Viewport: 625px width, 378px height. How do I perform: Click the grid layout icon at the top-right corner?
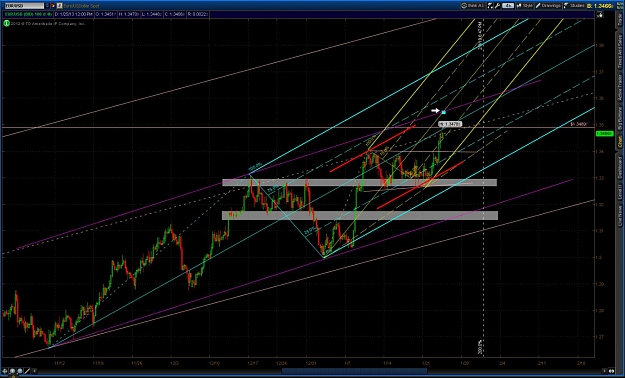click(619, 6)
